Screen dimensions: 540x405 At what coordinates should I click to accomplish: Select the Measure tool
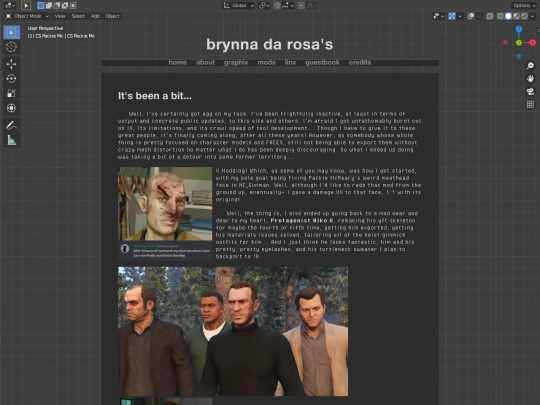click(x=11, y=140)
